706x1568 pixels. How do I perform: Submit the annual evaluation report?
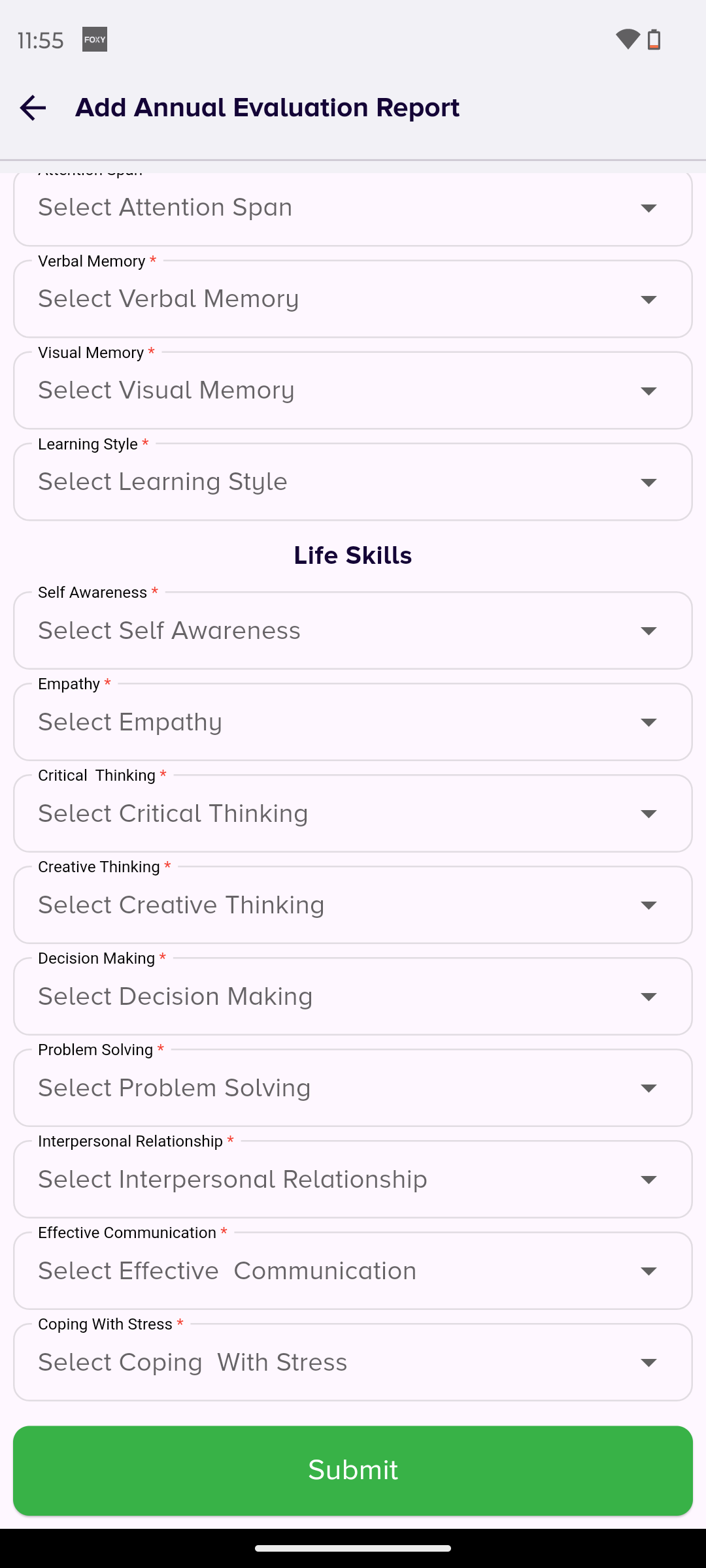coord(353,1470)
